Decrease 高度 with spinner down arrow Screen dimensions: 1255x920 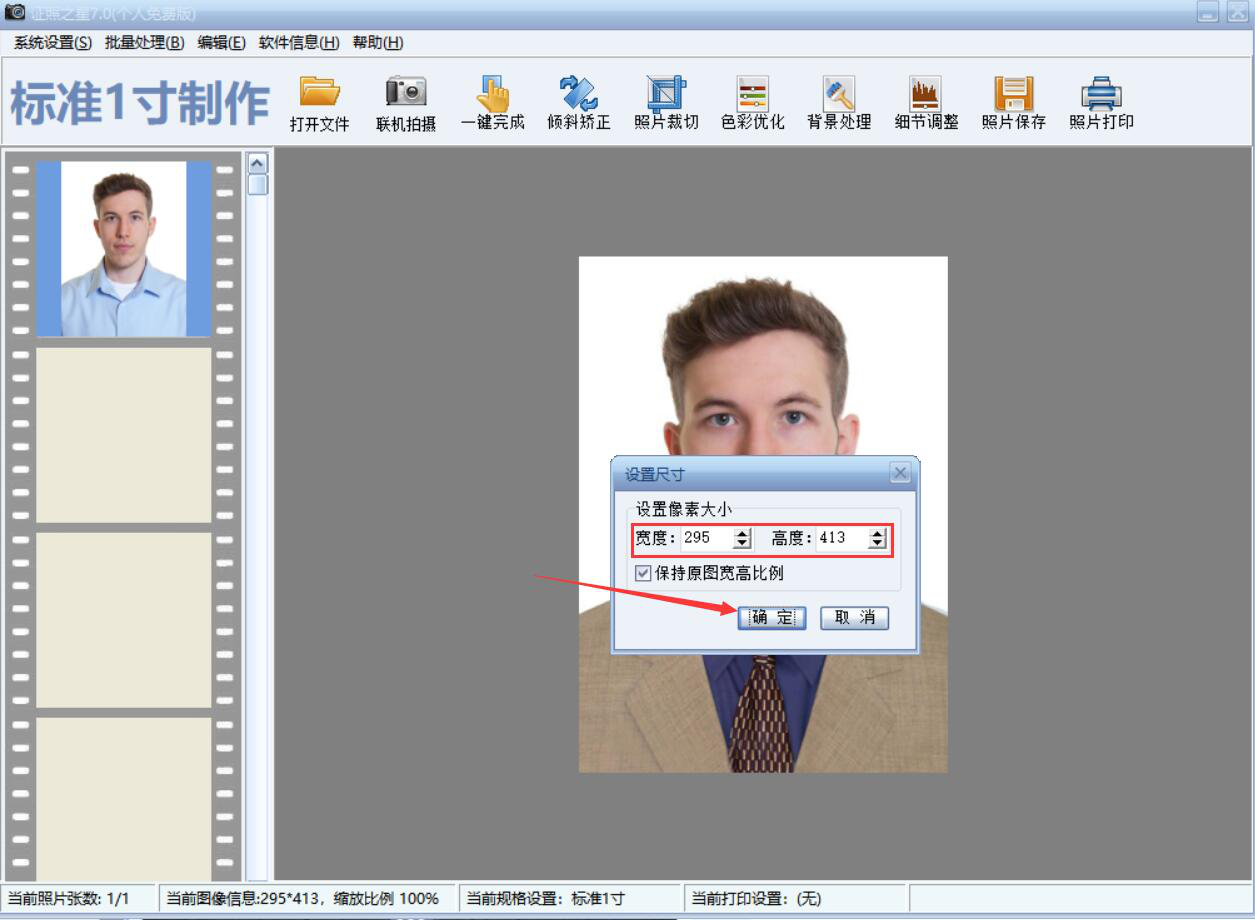(x=877, y=543)
